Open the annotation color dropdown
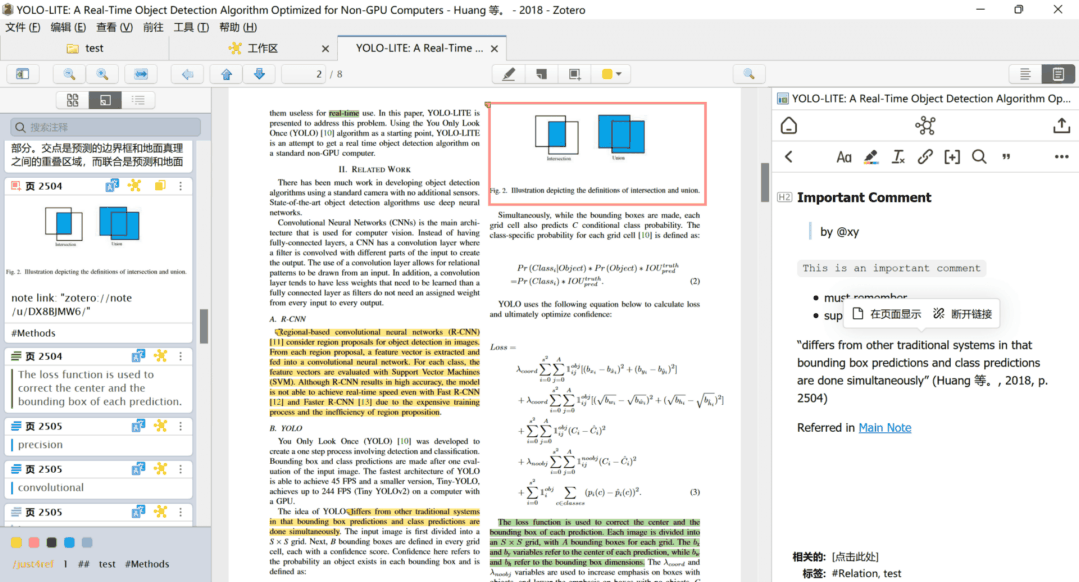 (x=612, y=74)
